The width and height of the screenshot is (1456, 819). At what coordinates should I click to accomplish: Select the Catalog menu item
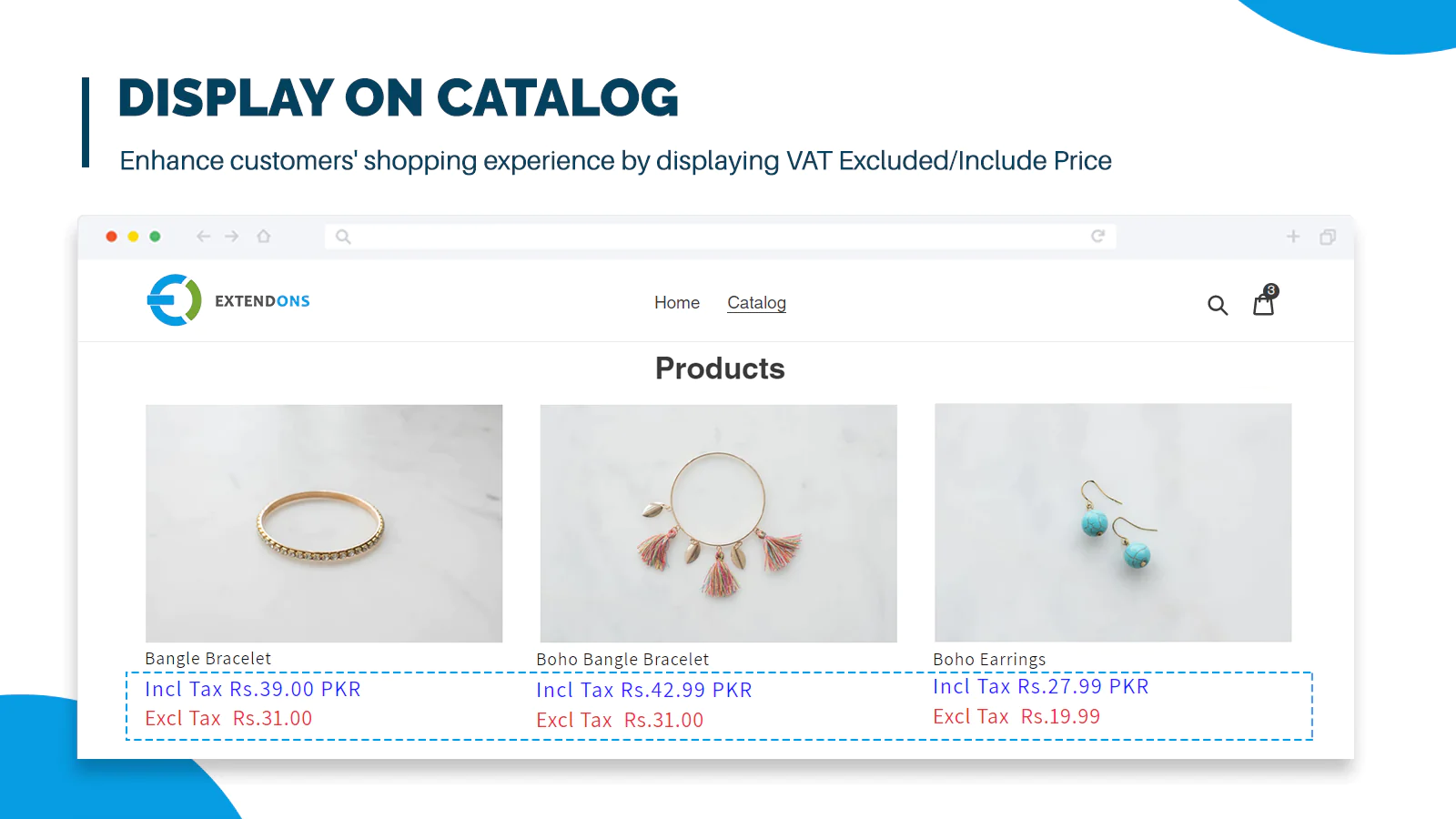pyautogui.click(x=756, y=303)
